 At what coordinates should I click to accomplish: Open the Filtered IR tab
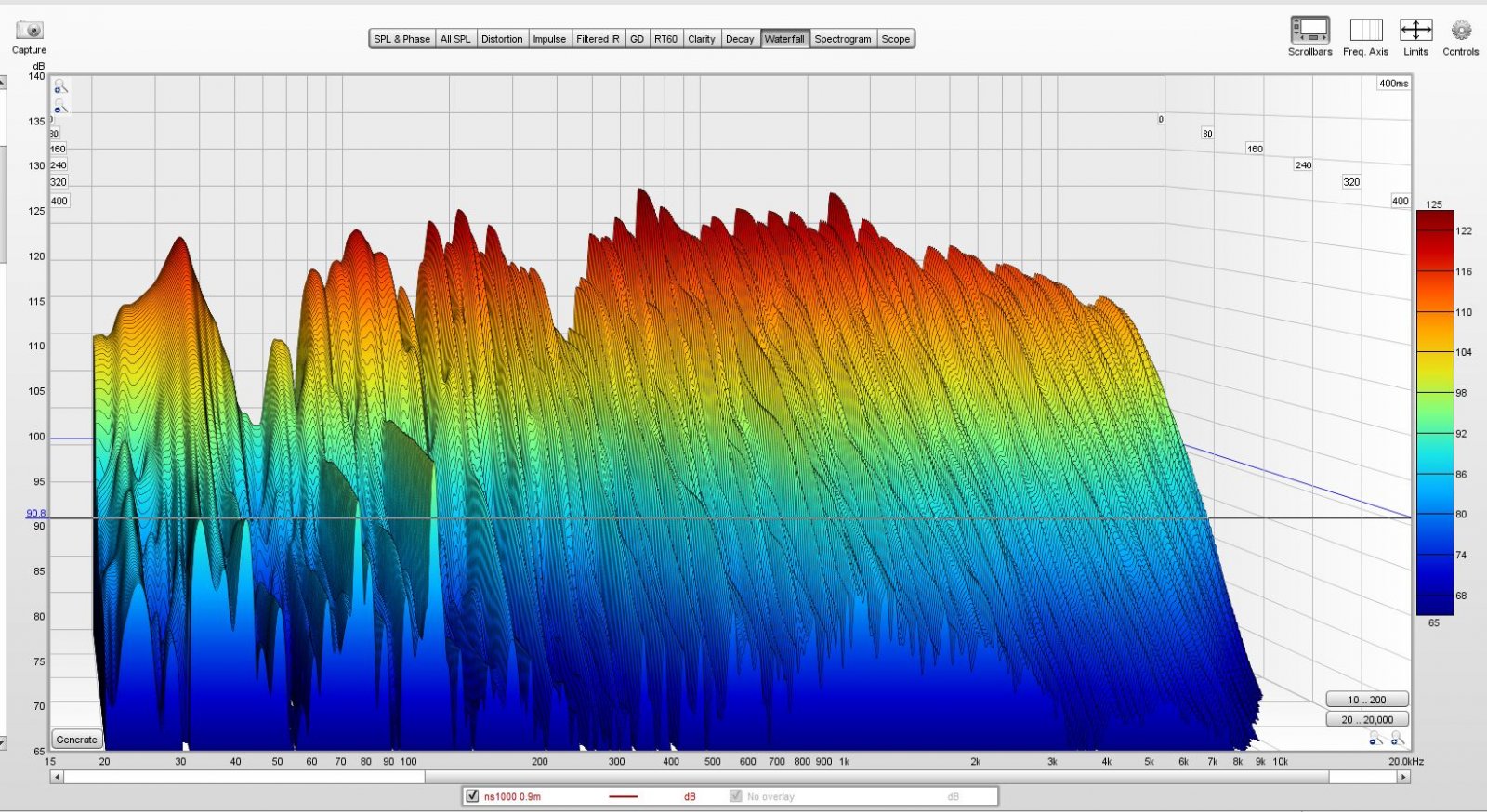pos(598,39)
